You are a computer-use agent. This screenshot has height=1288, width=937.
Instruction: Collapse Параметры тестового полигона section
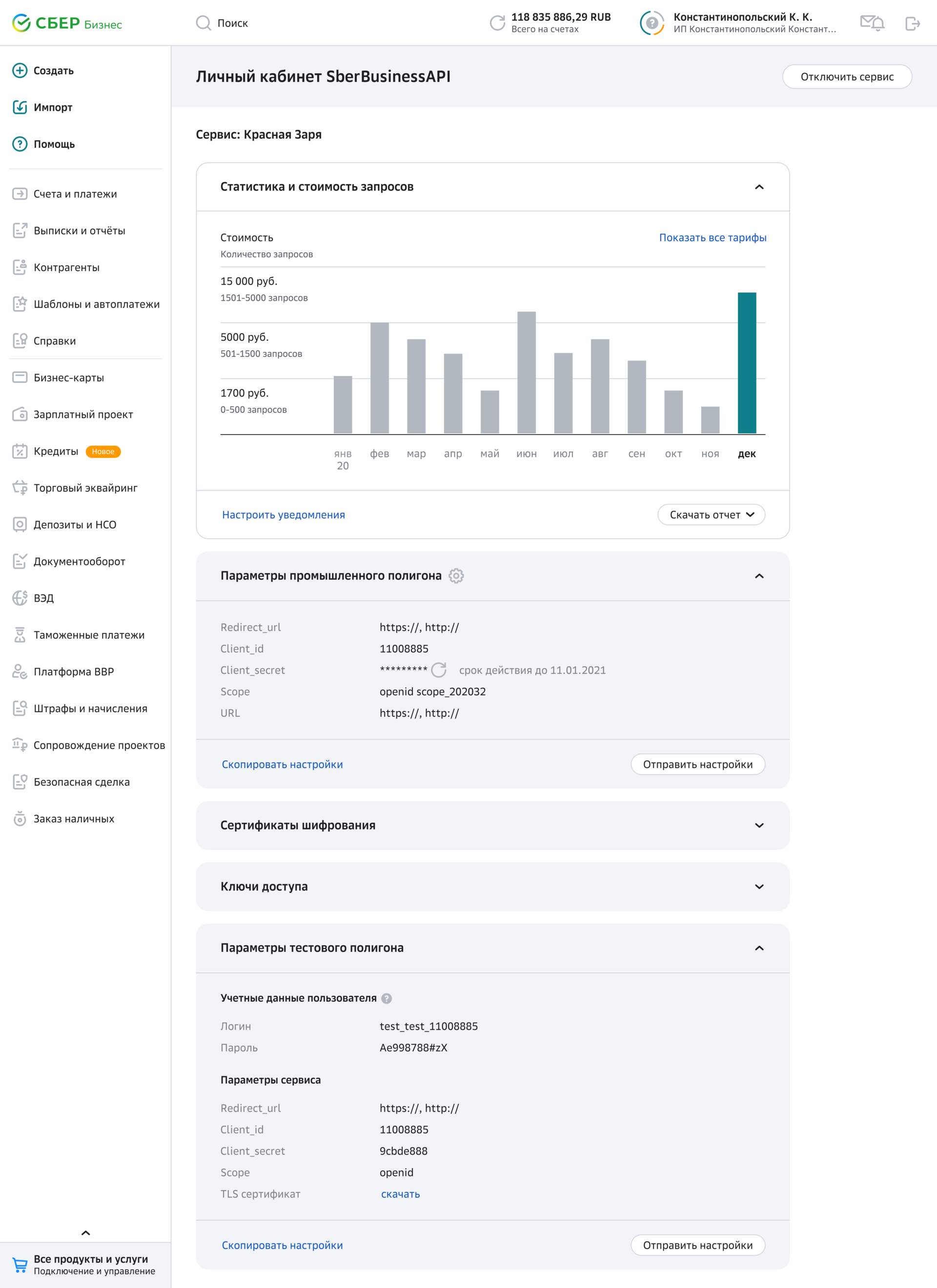759,948
